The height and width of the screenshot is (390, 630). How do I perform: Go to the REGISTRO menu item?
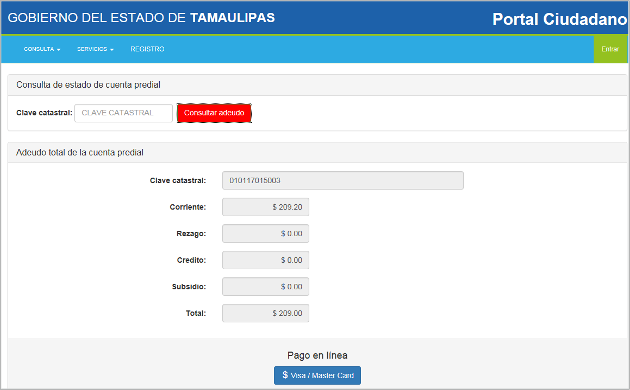[x=147, y=49]
